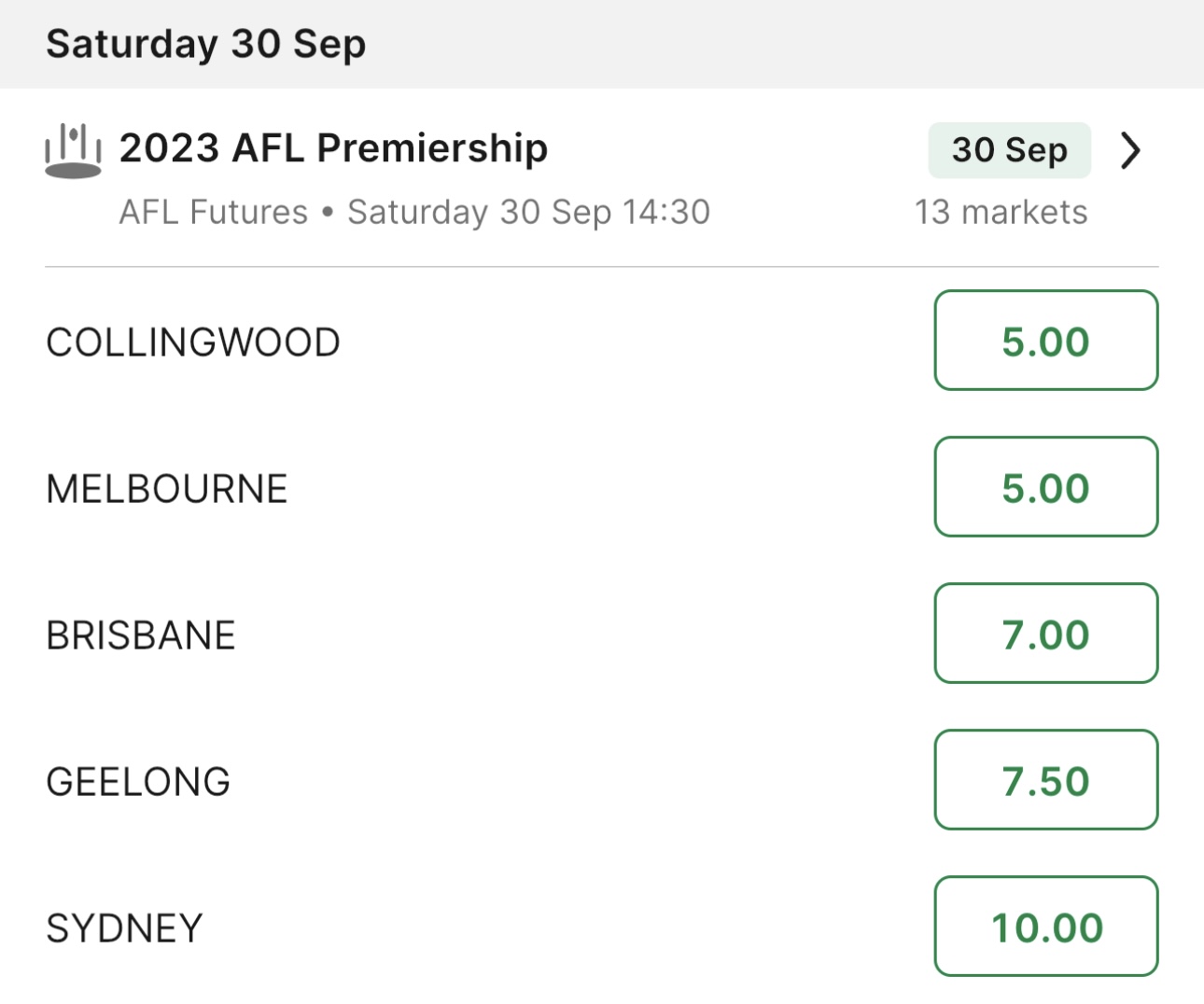View all 13 markets
Screen dimensions: 1204x1004
click(1001, 213)
